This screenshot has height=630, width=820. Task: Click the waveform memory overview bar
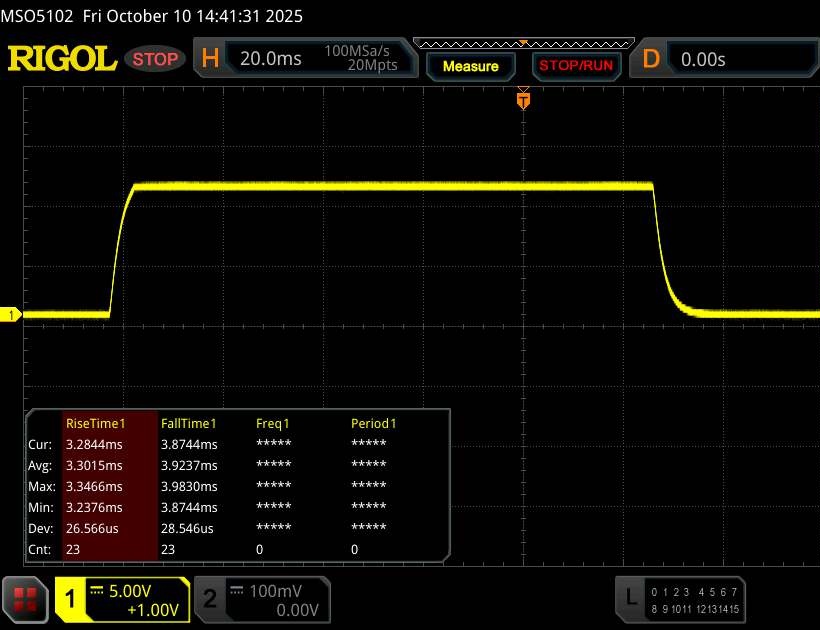[522, 44]
